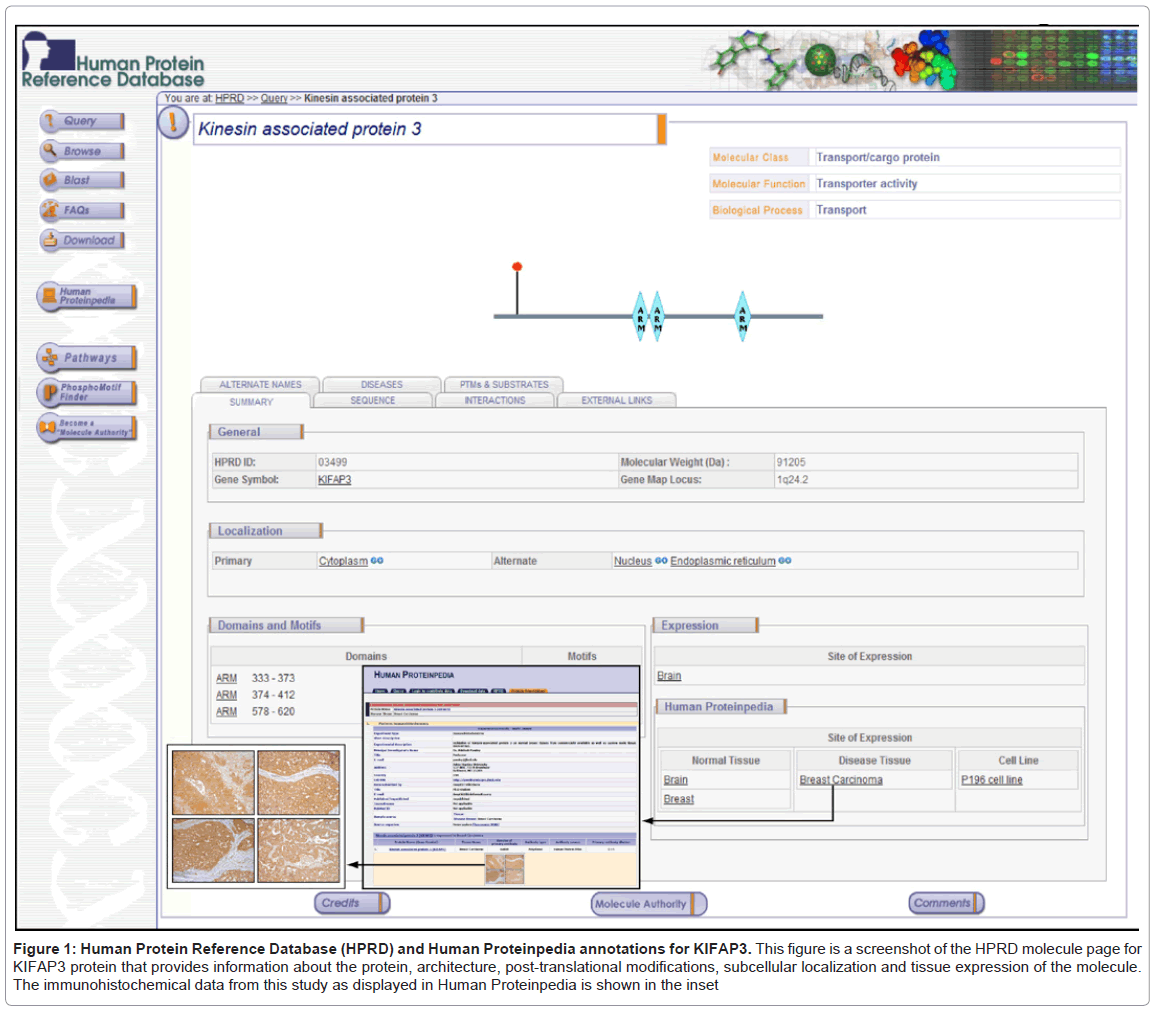Select the Blast sidebar button
The height and width of the screenshot is (1011, 1156).
(83, 181)
